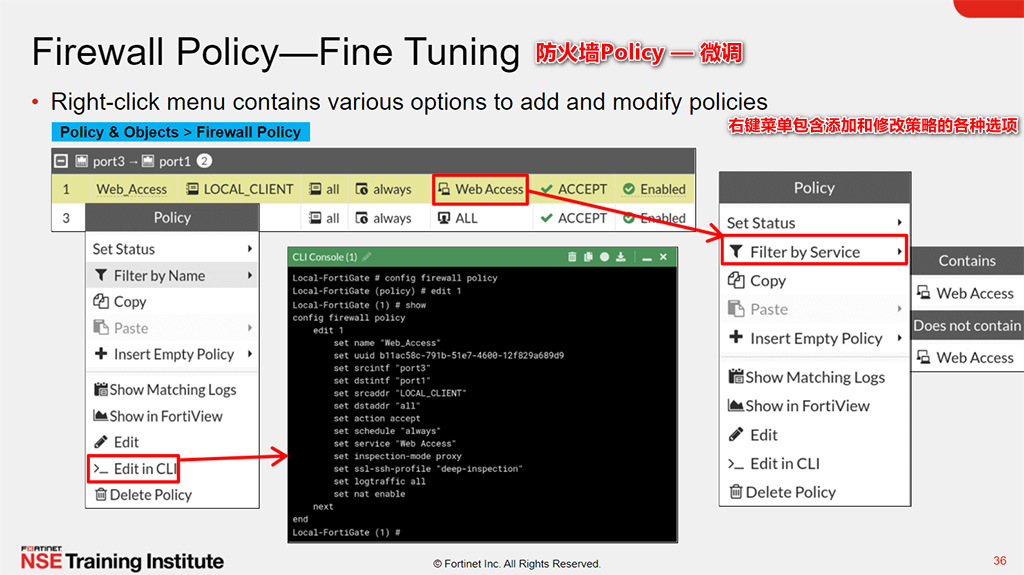Click Show Matching Logs in right menu
The width and height of the screenshot is (1024, 575).
pyautogui.click(x=814, y=377)
